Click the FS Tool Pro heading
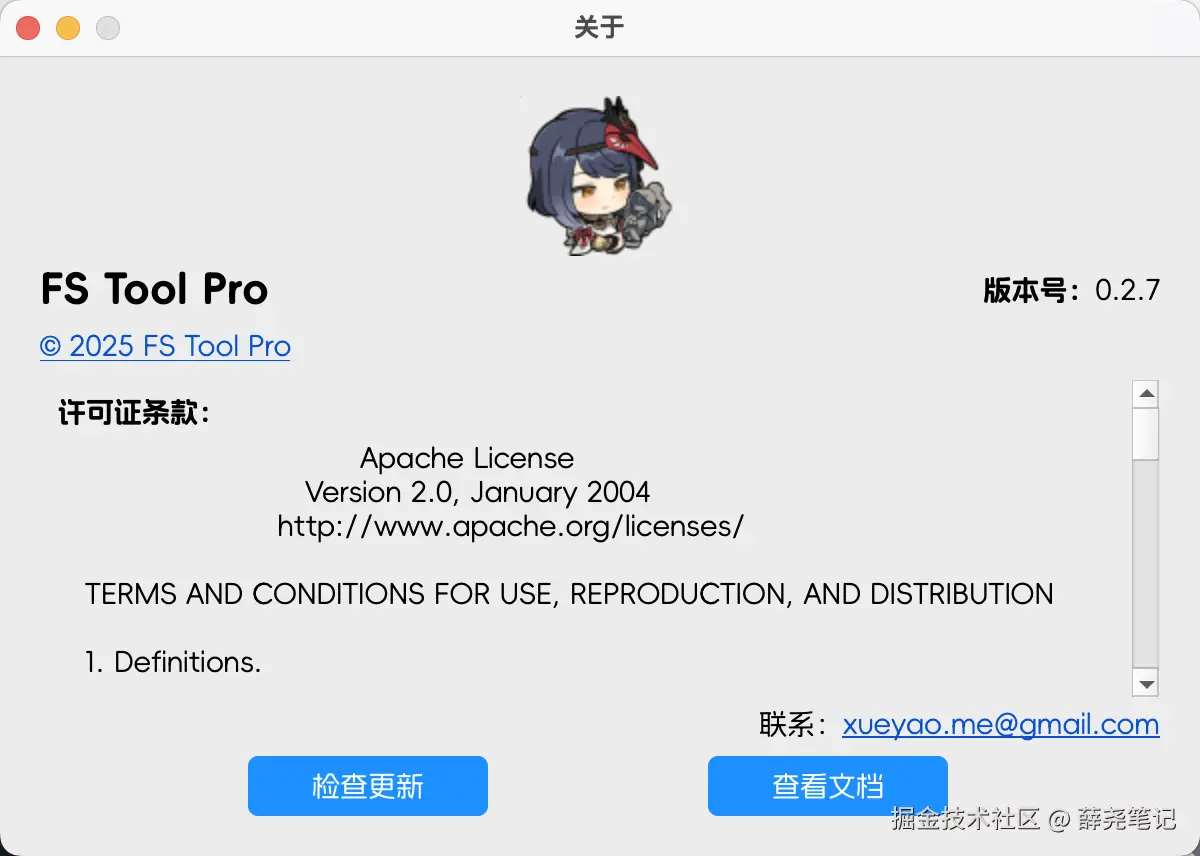The image size is (1200, 856). point(154,289)
